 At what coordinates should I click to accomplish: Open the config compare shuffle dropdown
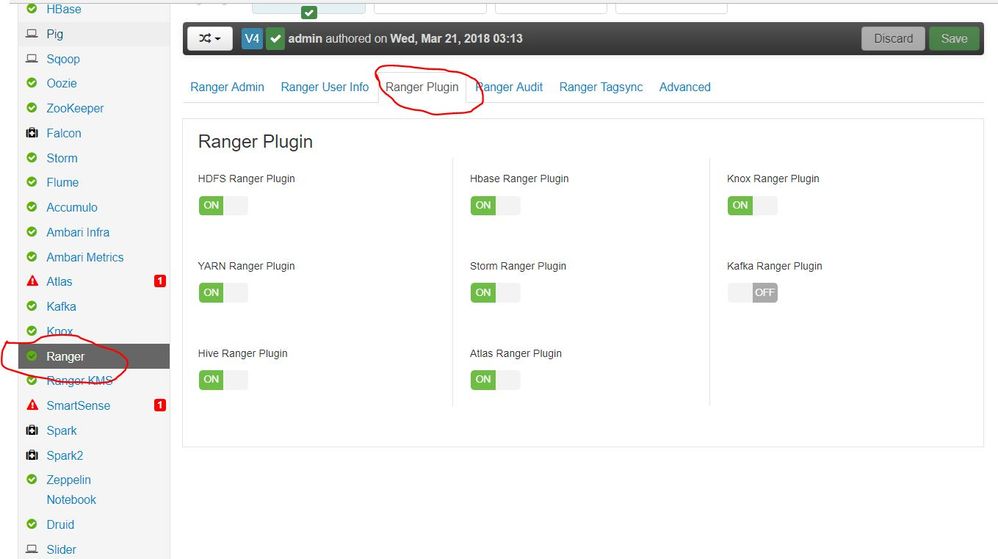coord(210,39)
